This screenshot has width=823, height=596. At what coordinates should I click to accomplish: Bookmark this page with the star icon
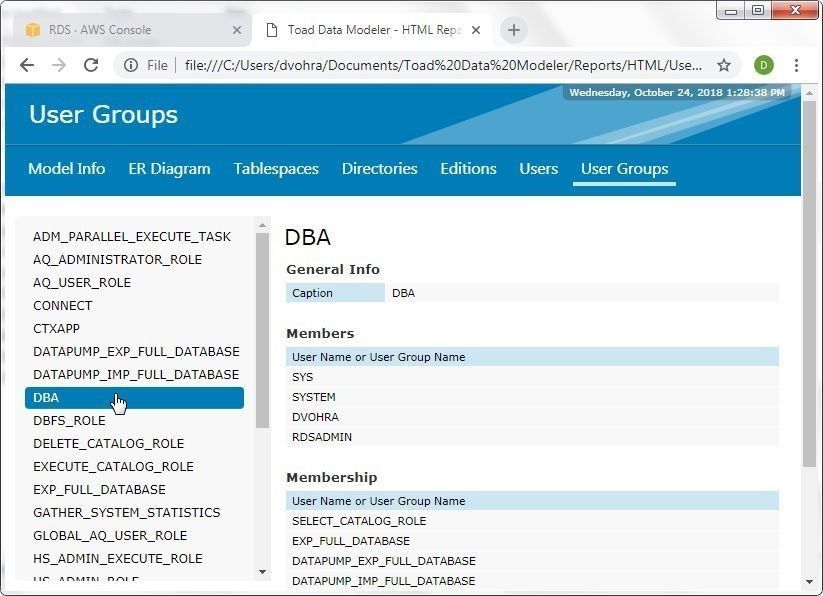coord(724,65)
